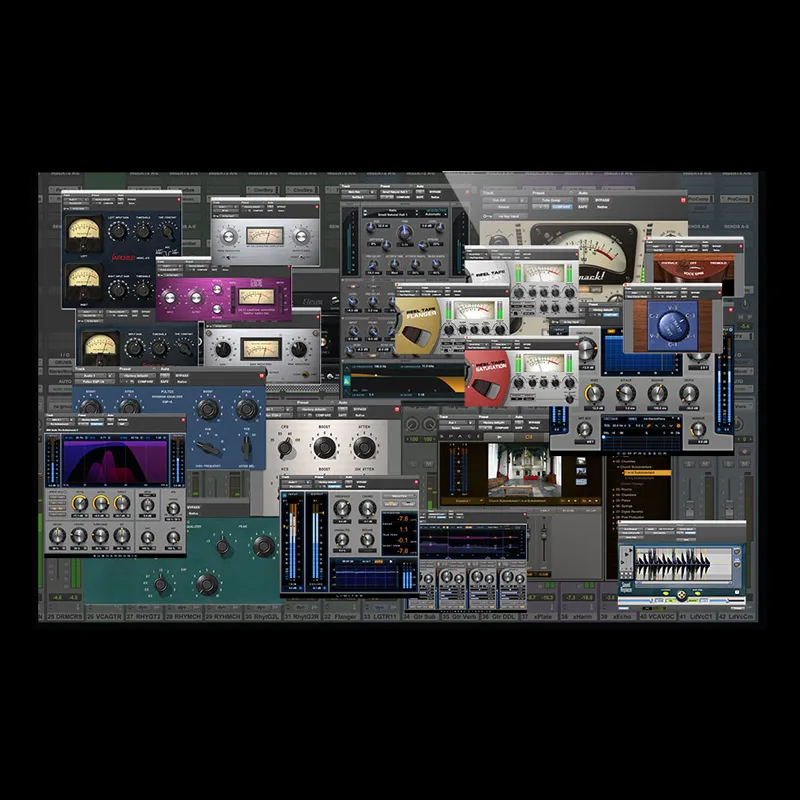The height and width of the screenshot is (800, 800).
Task: Click Release knob on Dynamics compressor plugin
Action: pyautogui.click(x=657, y=393)
